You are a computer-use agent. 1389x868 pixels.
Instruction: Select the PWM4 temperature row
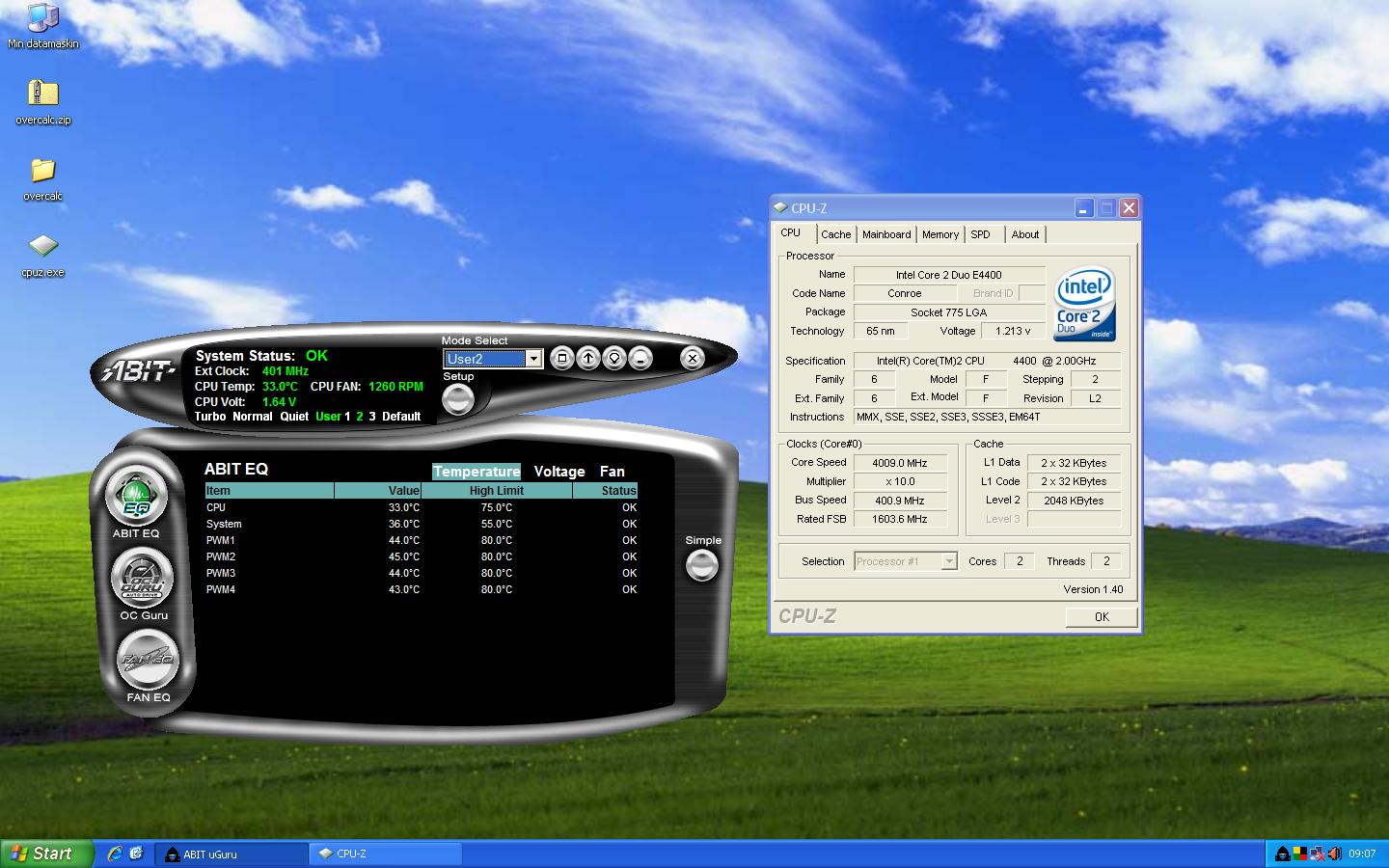pyautogui.click(x=421, y=589)
